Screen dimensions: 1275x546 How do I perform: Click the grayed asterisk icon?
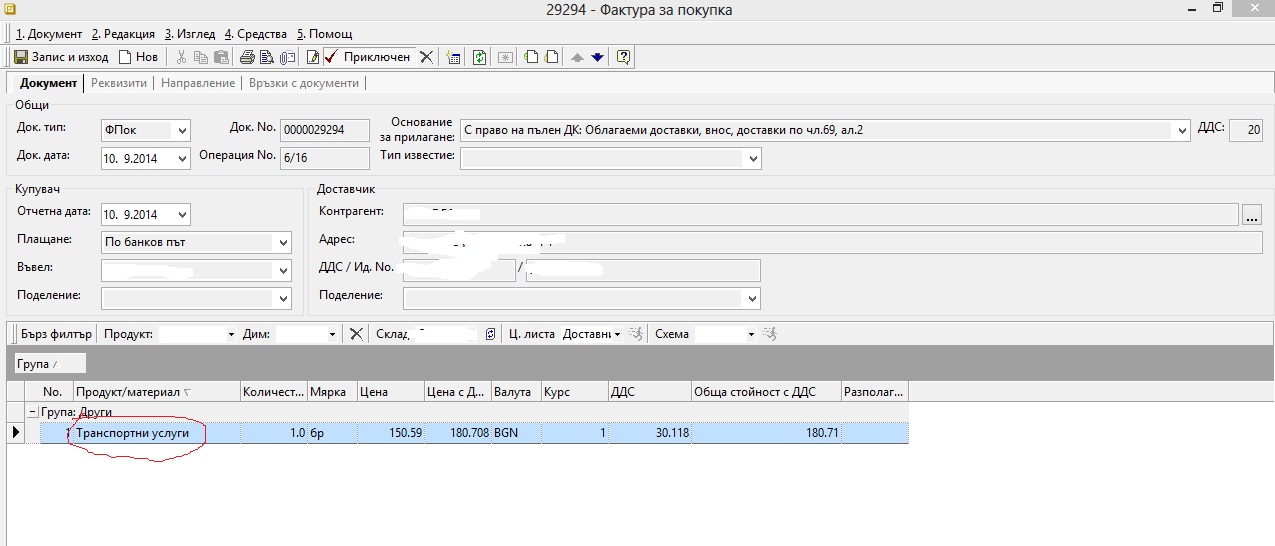pyautogui.click(x=506, y=57)
